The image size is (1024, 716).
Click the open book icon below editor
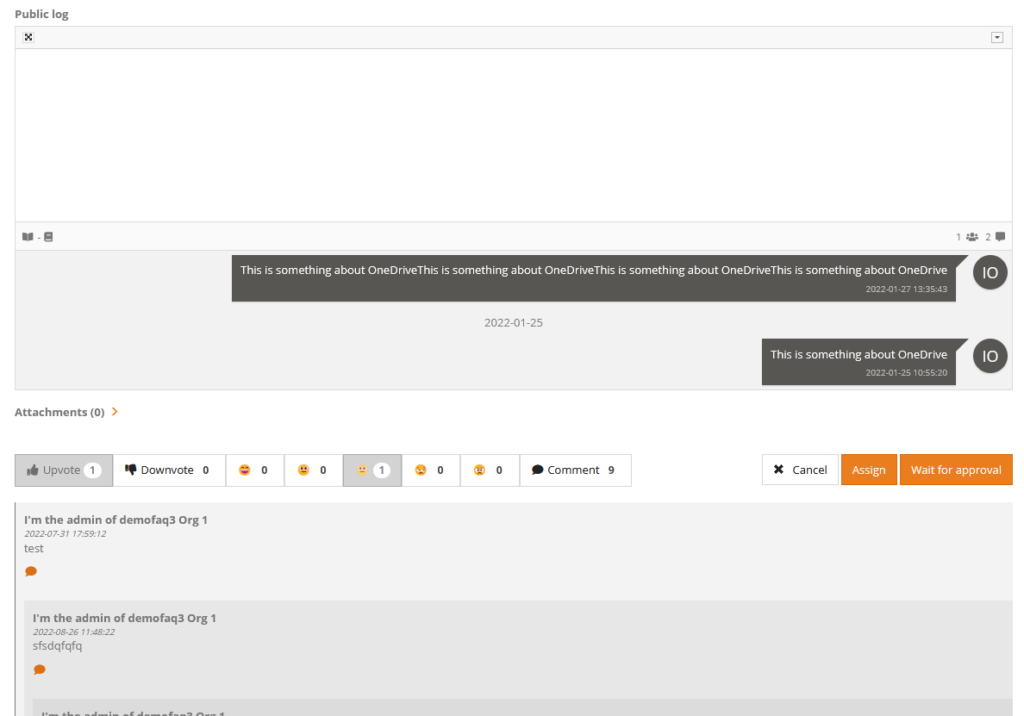pos(27,237)
